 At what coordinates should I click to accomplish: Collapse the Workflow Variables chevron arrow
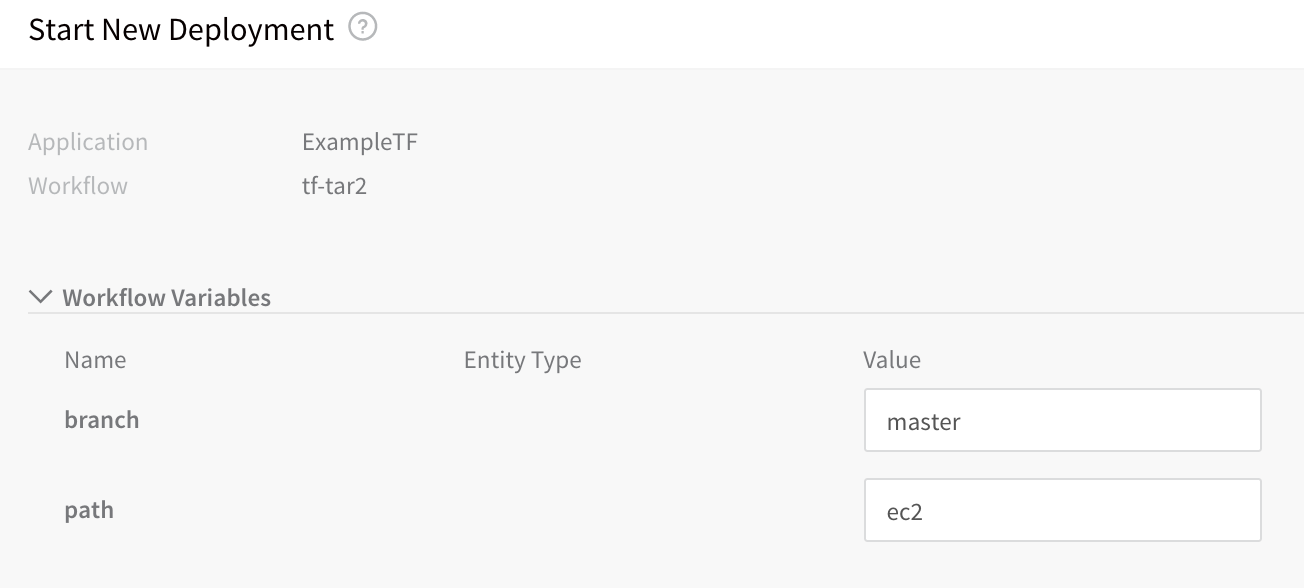pyautogui.click(x=41, y=297)
